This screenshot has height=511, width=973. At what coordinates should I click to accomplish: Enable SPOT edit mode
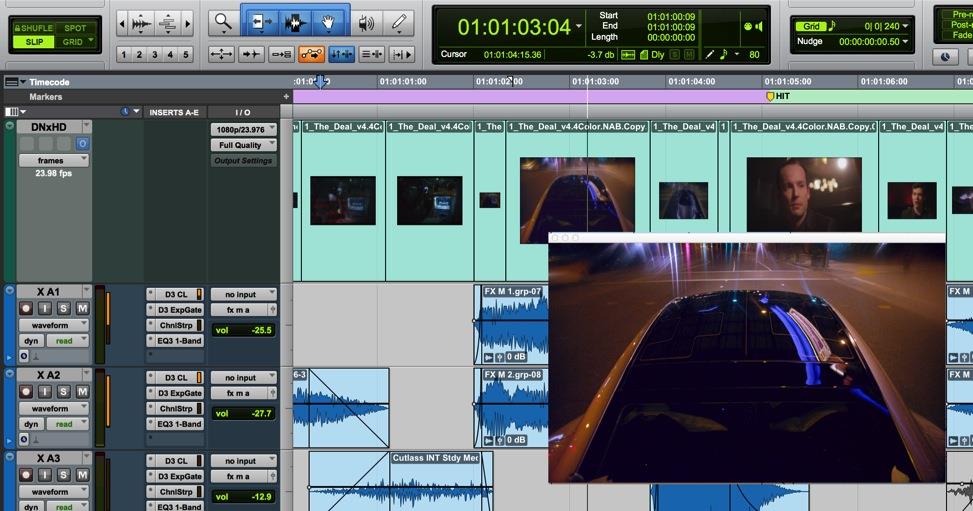(76, 28)
